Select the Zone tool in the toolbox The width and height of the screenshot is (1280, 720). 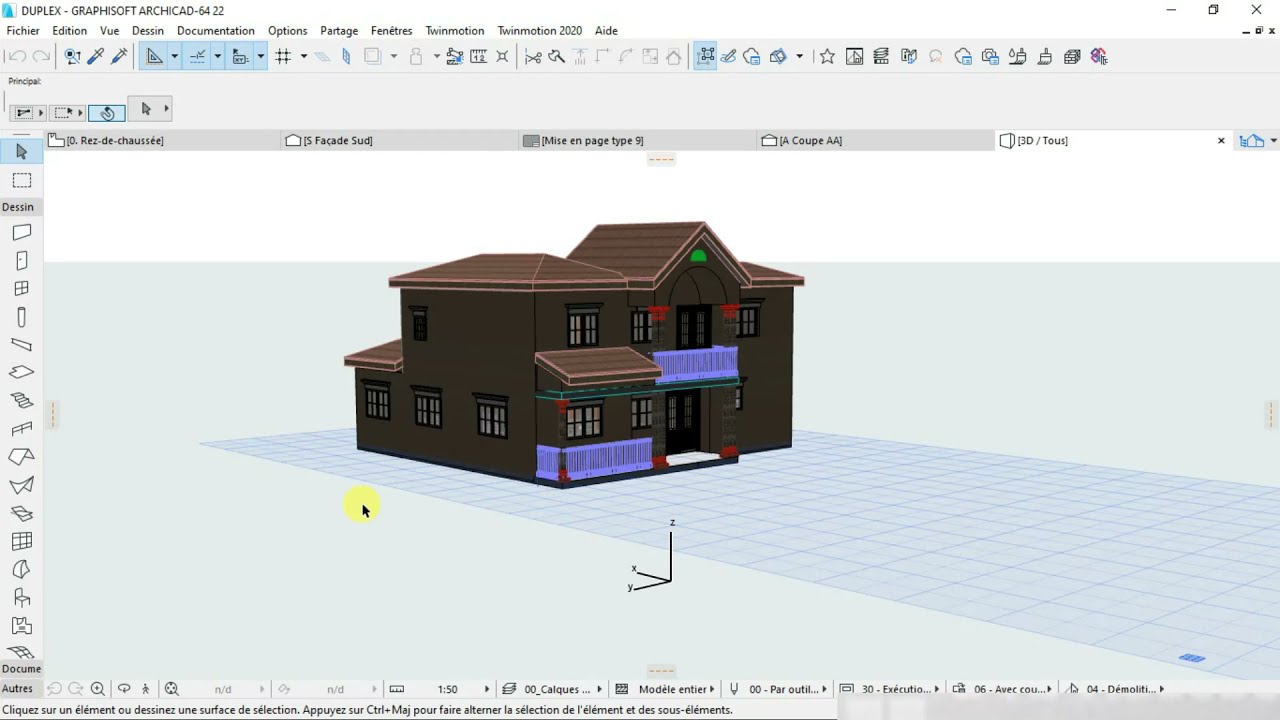click(21, 626)
